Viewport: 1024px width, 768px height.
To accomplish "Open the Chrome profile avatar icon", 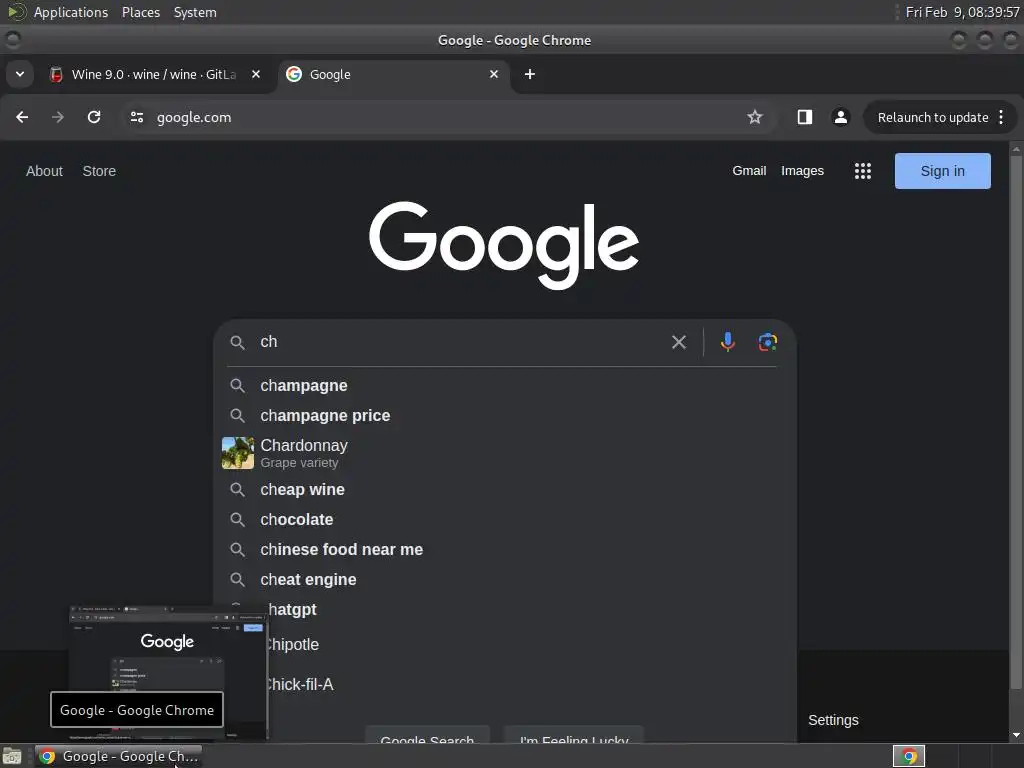I will [840, 117].
